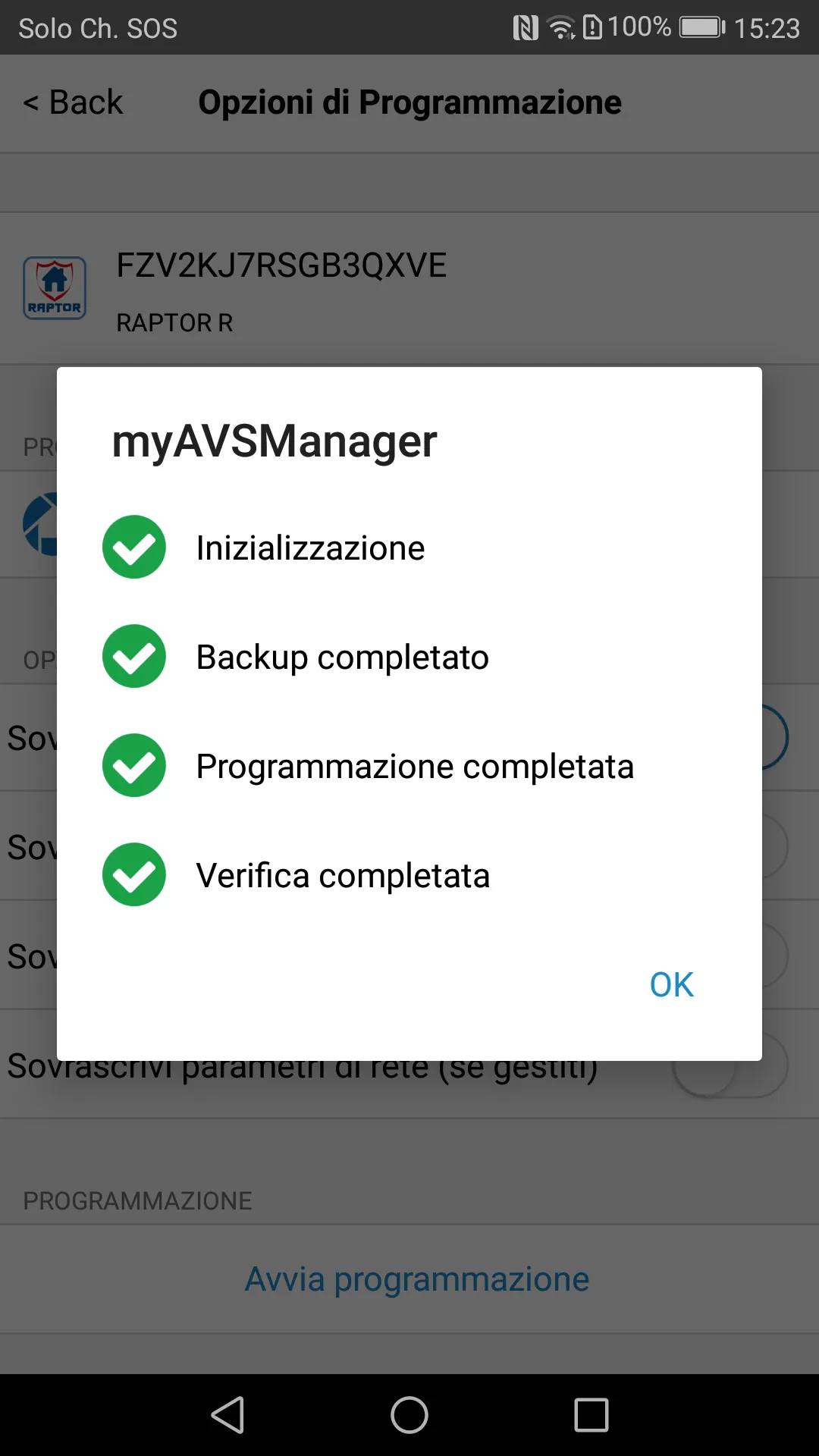The image size is (819, 1456).
Task: Click the Backup completato checkmark icon
Action: pyautogui.click(x=133, y=656)
